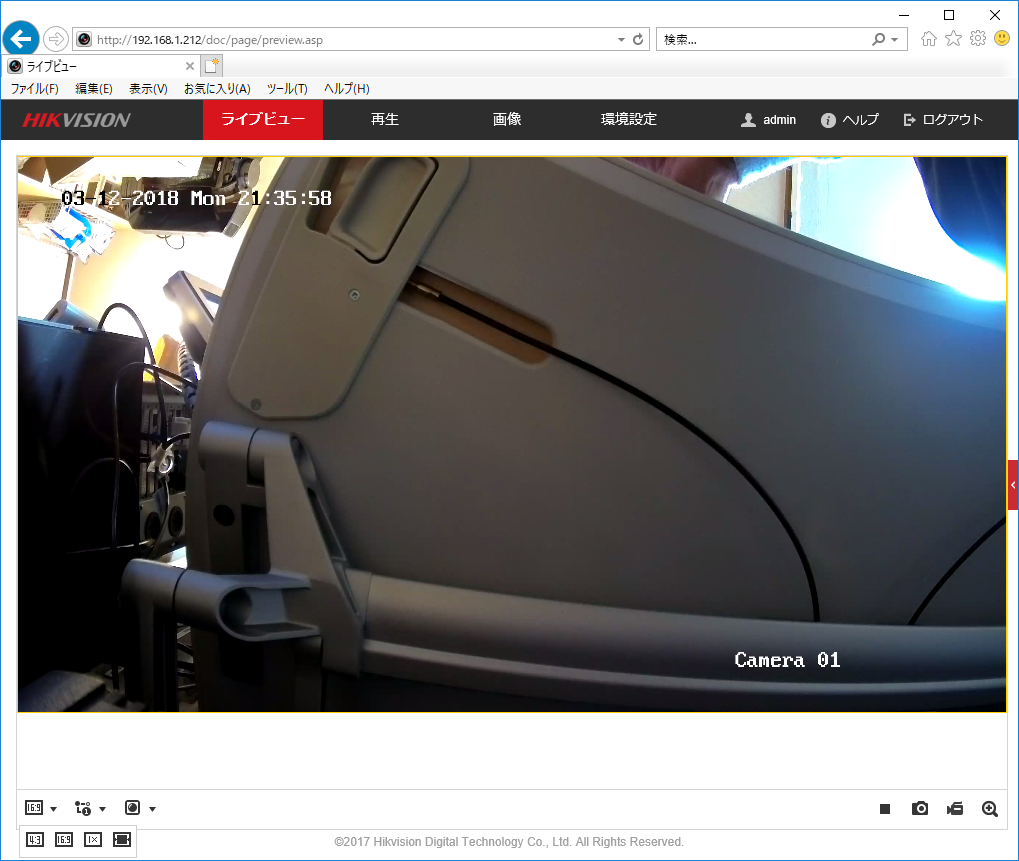Open the お気に入り(A) favorites menu
The width and height of the screenshot is (1019, 861).
(x=217, y=89)
